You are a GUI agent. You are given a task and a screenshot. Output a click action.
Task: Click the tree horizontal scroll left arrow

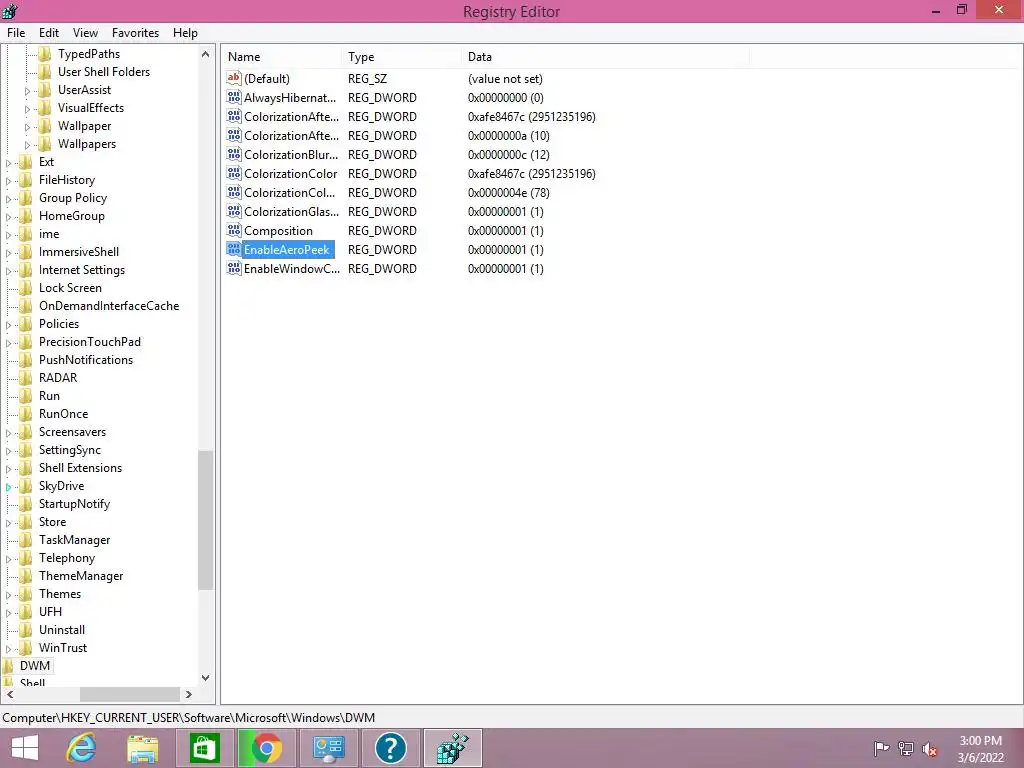point(10,694)
